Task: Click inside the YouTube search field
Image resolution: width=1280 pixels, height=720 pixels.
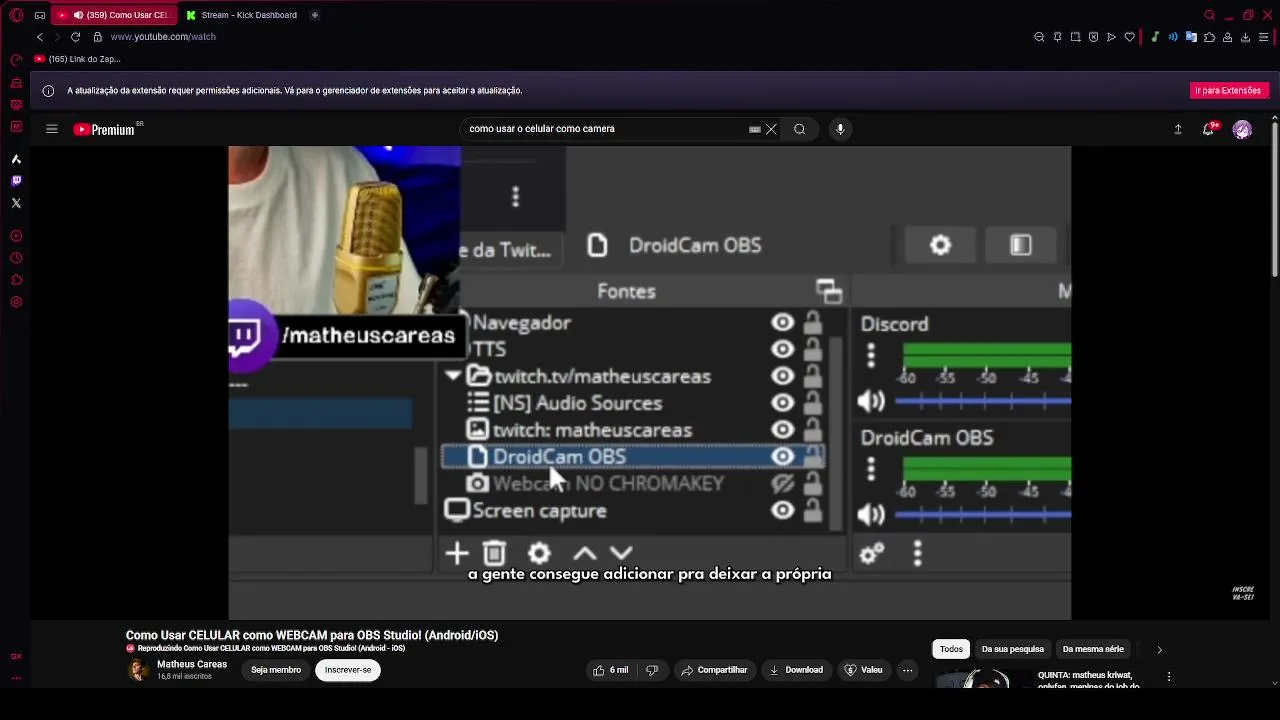Action: [x=605, y=129]
